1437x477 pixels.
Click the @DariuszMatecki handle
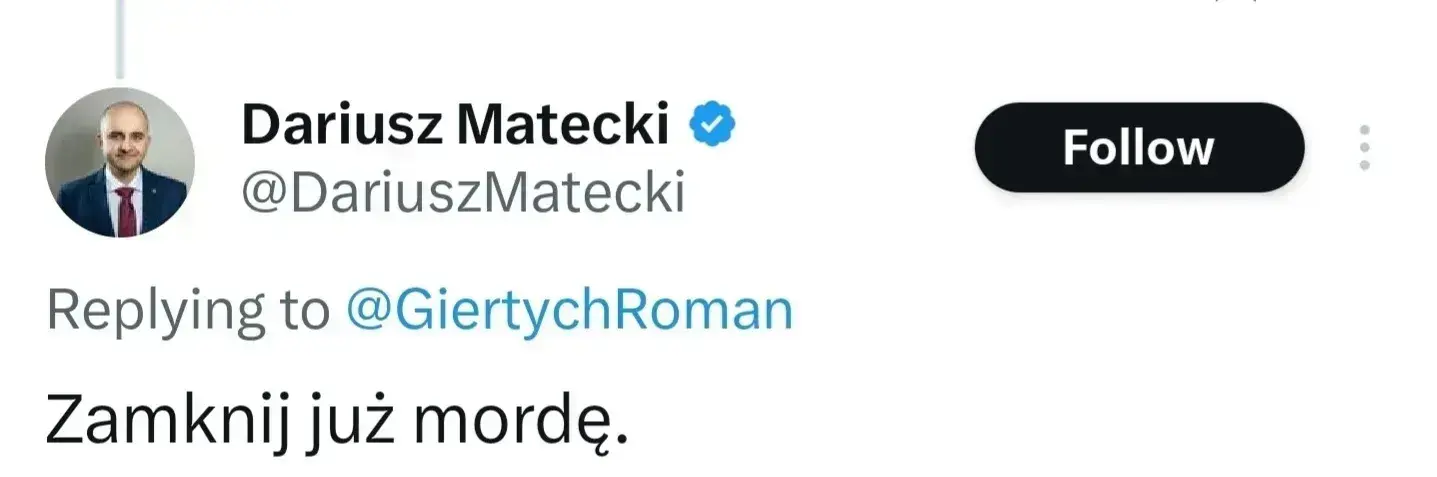tap(463, 191)
